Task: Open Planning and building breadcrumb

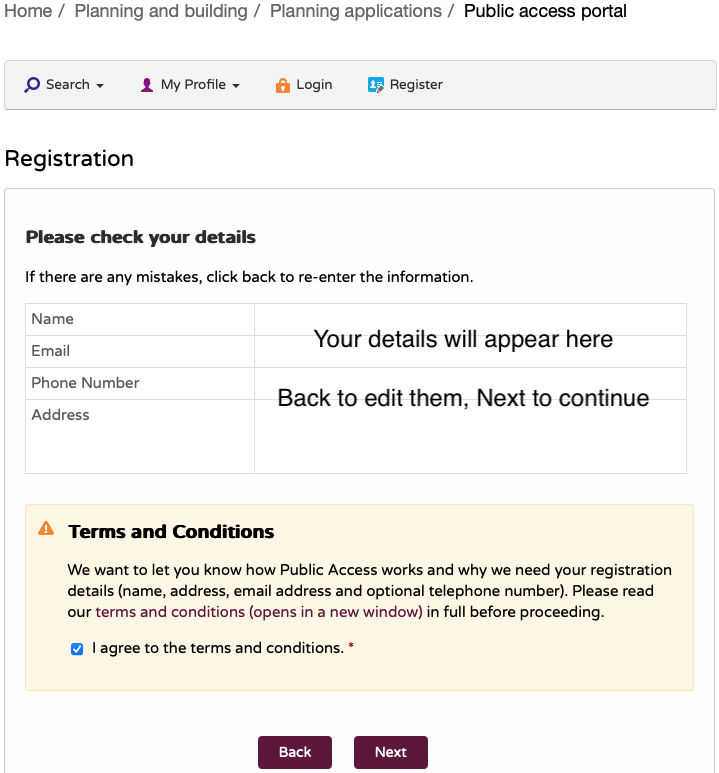Action: (x=160, y=12)
